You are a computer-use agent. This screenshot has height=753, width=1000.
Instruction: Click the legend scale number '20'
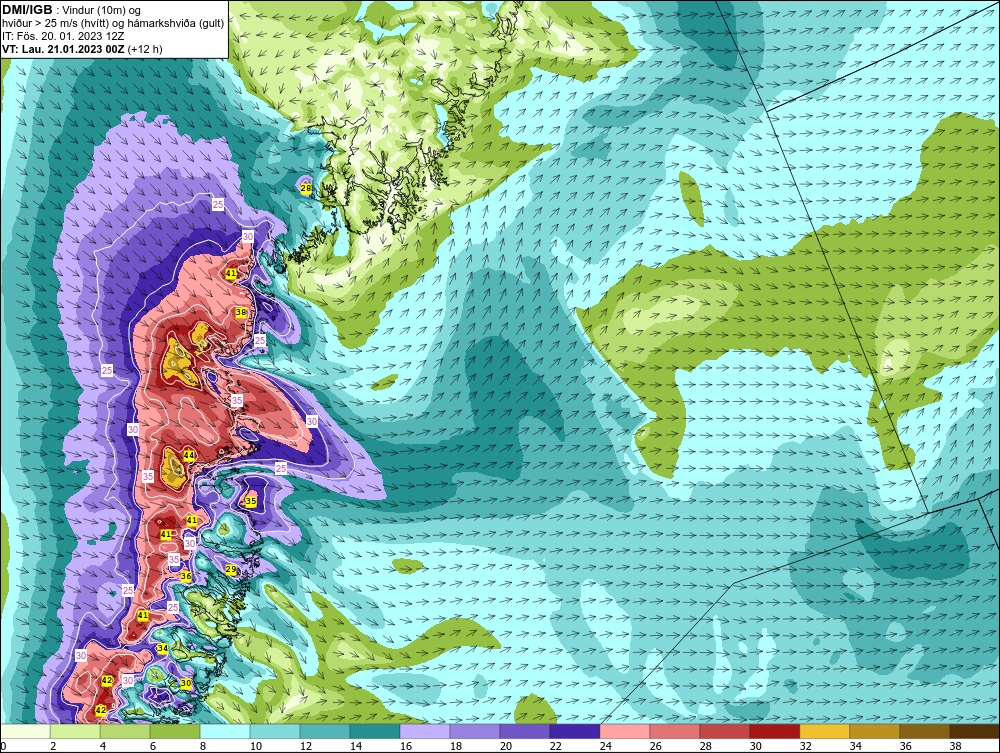pos(504,747)
